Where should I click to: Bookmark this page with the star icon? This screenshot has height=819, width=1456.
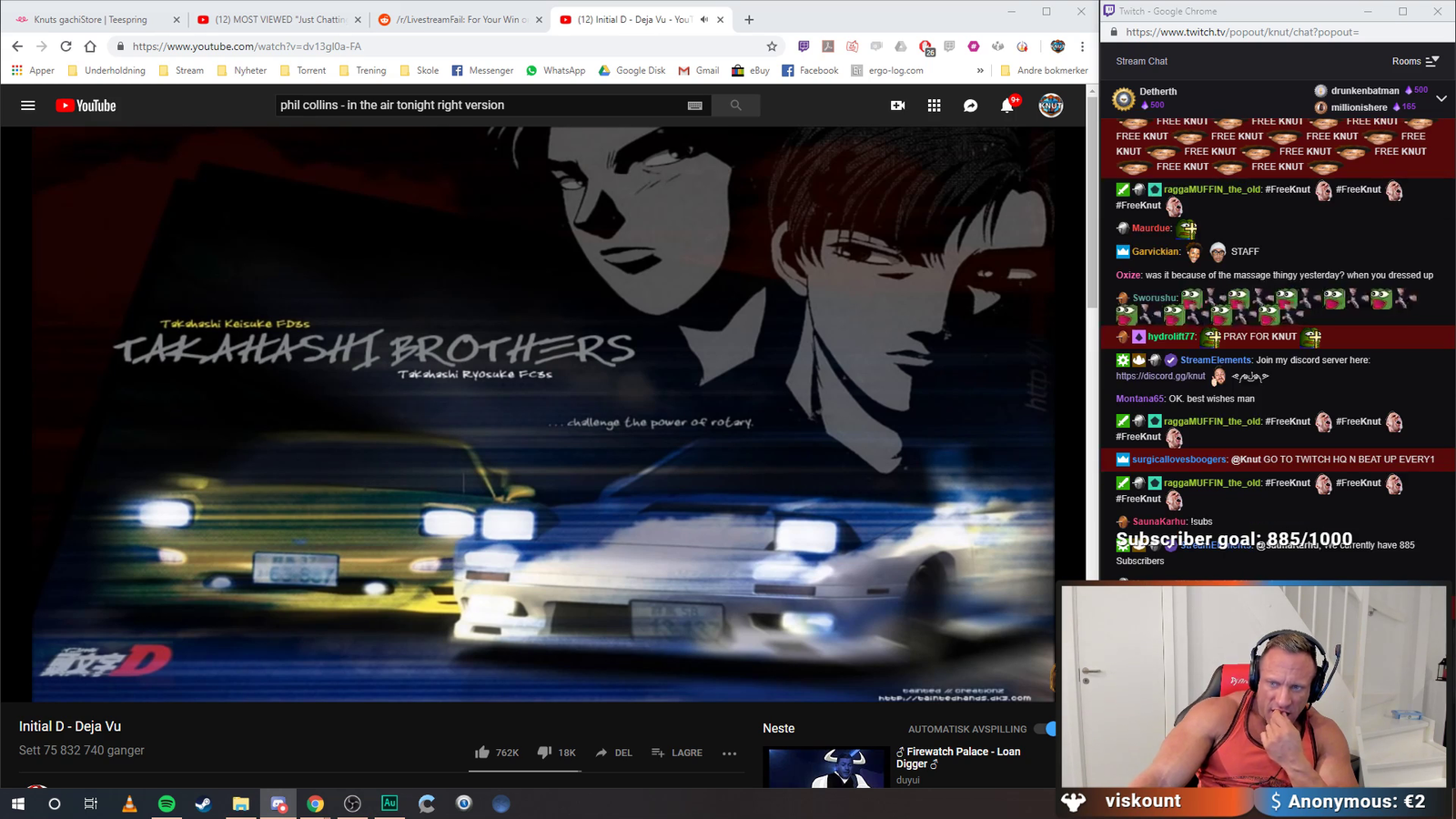(772, 46)
